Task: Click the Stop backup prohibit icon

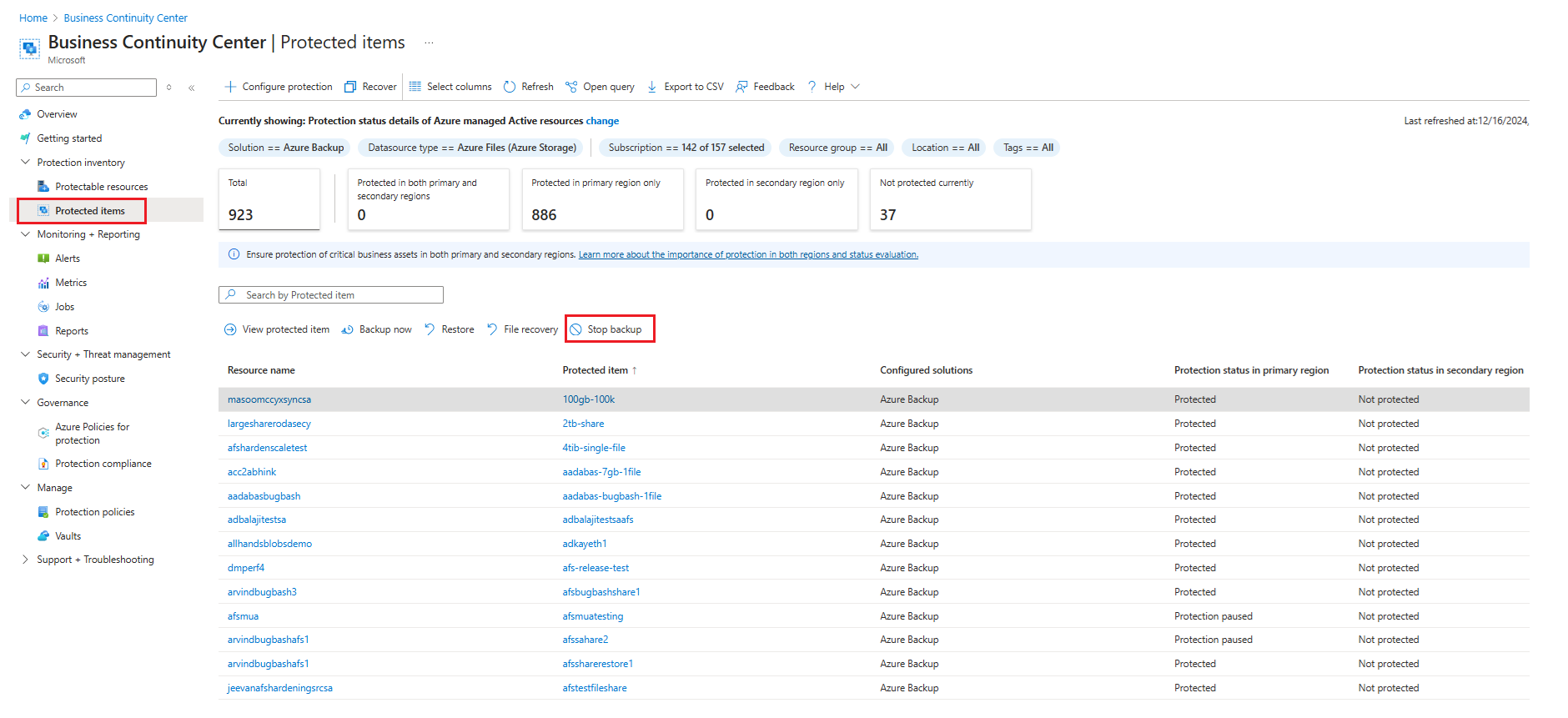Action: tap(575, 329)
